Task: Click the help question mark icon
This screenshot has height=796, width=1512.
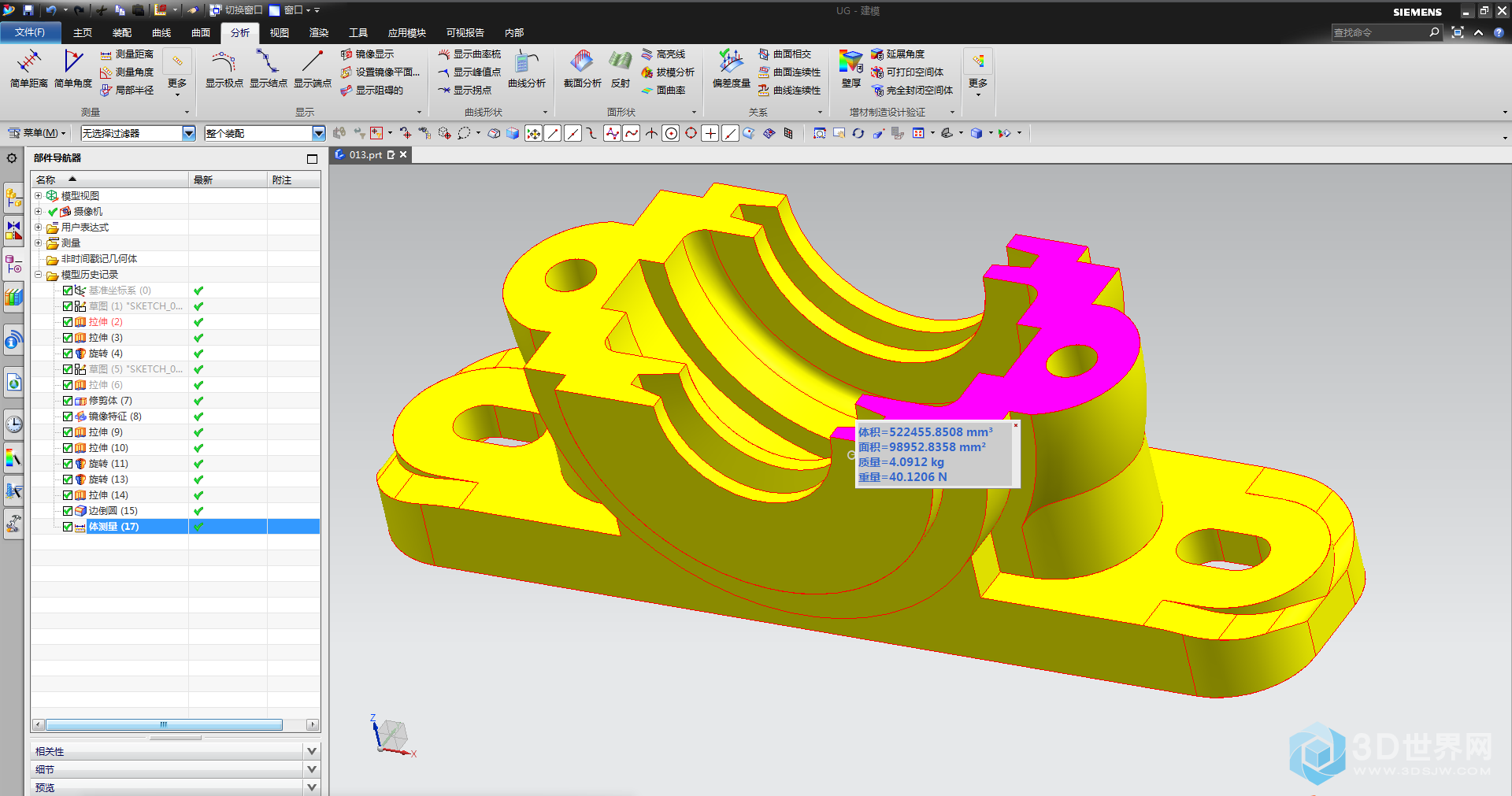Action: [x=1499, y=32]
